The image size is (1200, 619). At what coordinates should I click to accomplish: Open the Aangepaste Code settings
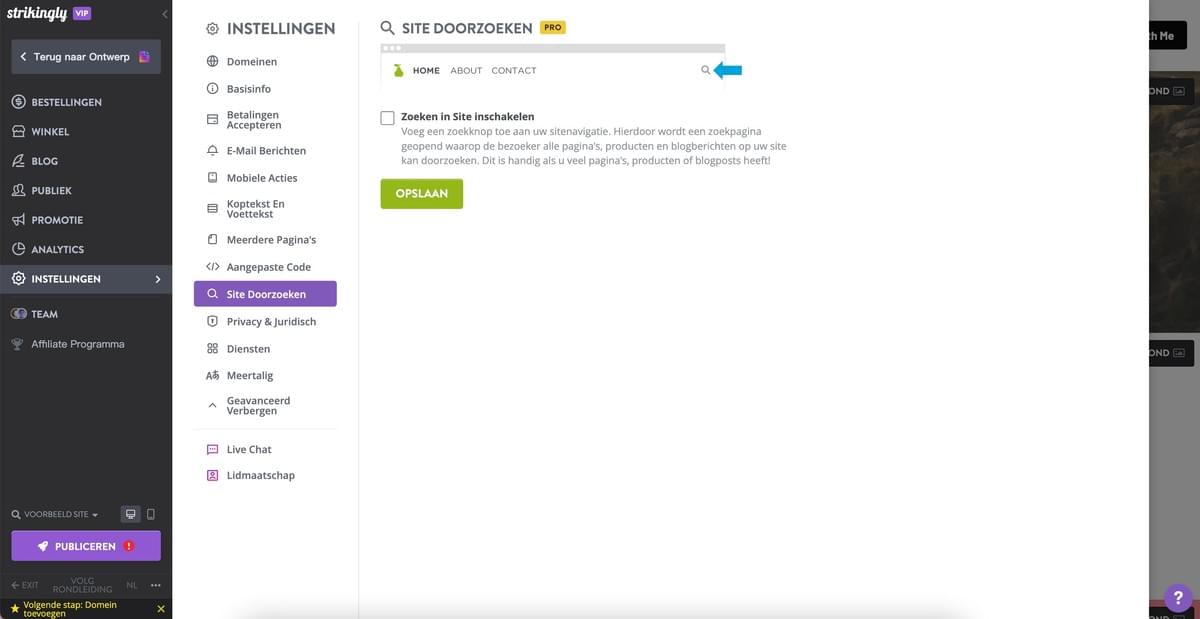[268, 266]
